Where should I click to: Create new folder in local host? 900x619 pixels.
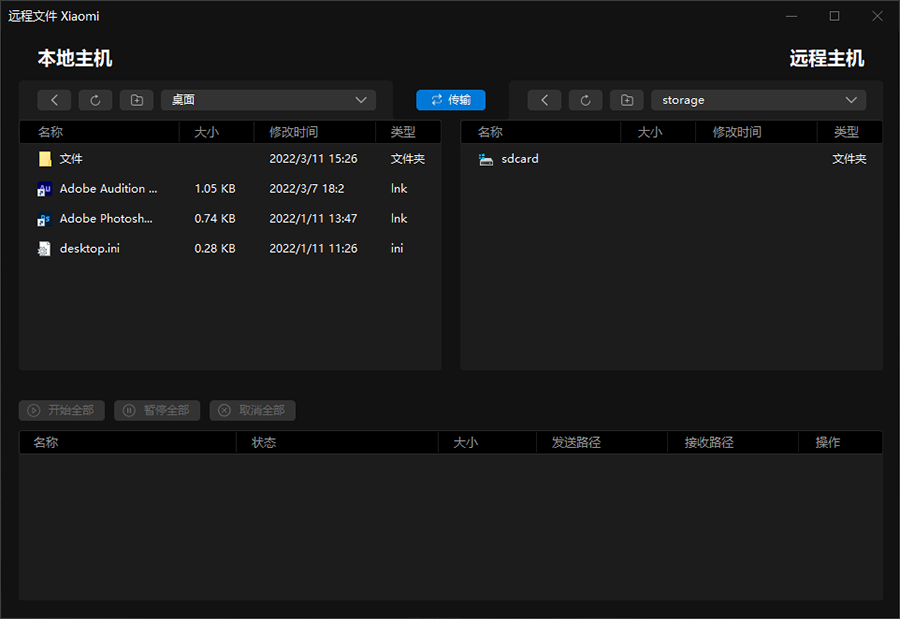pyautogui.click(x=137, y=100)
